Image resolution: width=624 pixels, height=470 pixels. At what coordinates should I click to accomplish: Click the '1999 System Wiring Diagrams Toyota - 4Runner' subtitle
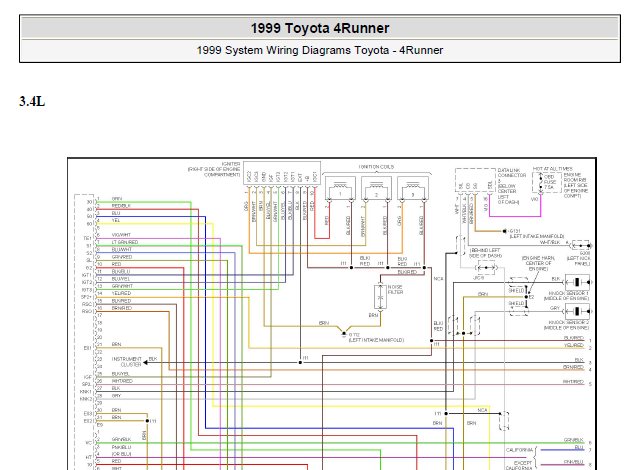320,51
